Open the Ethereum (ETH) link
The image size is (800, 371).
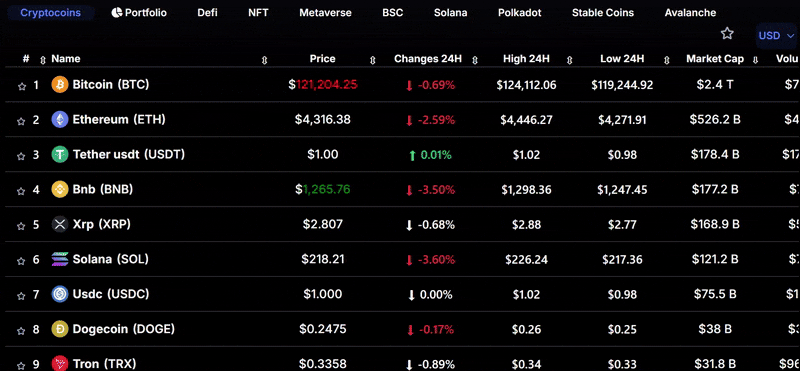119,119
